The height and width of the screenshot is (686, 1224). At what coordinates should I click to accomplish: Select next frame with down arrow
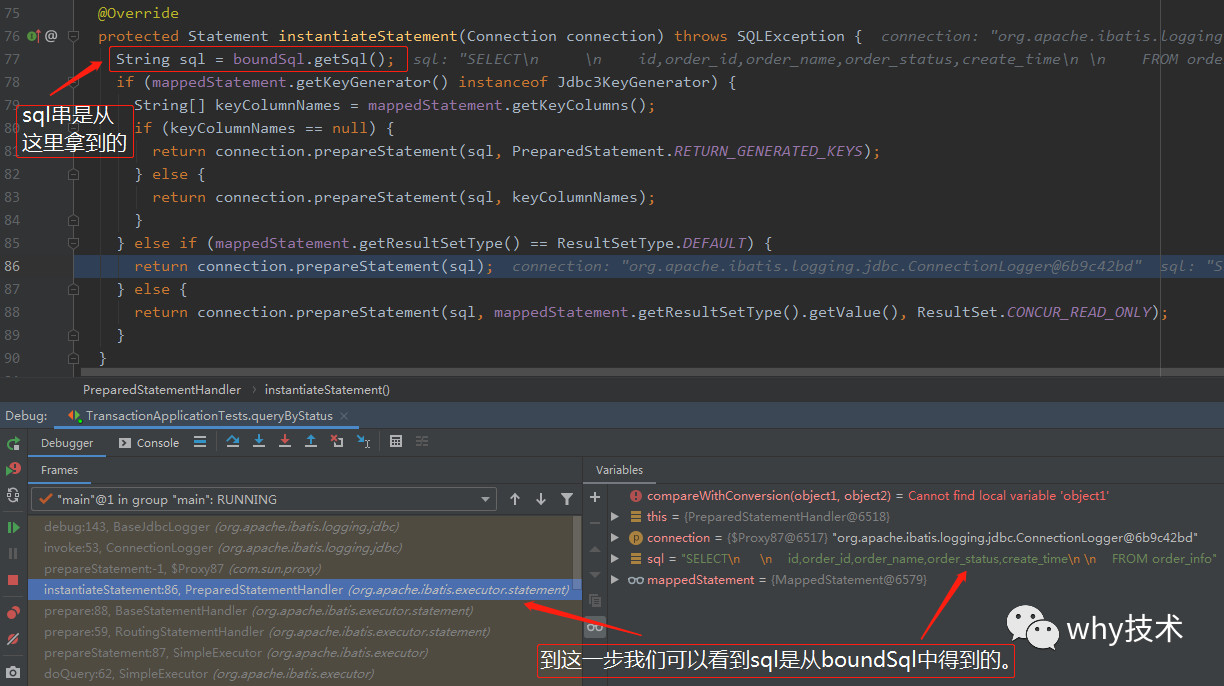point(541,499)
